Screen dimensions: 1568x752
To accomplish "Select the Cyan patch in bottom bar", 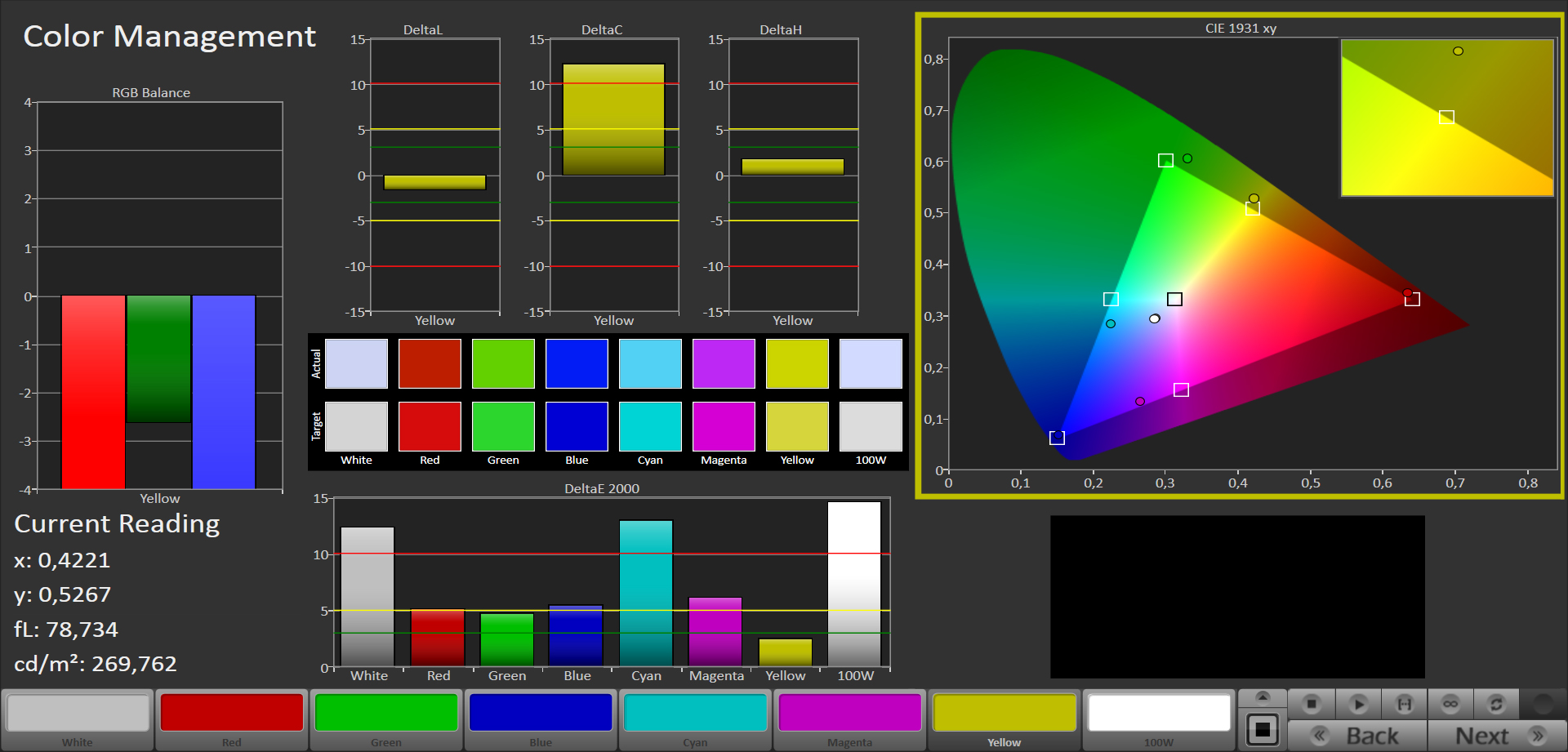I will coord(695,719).
